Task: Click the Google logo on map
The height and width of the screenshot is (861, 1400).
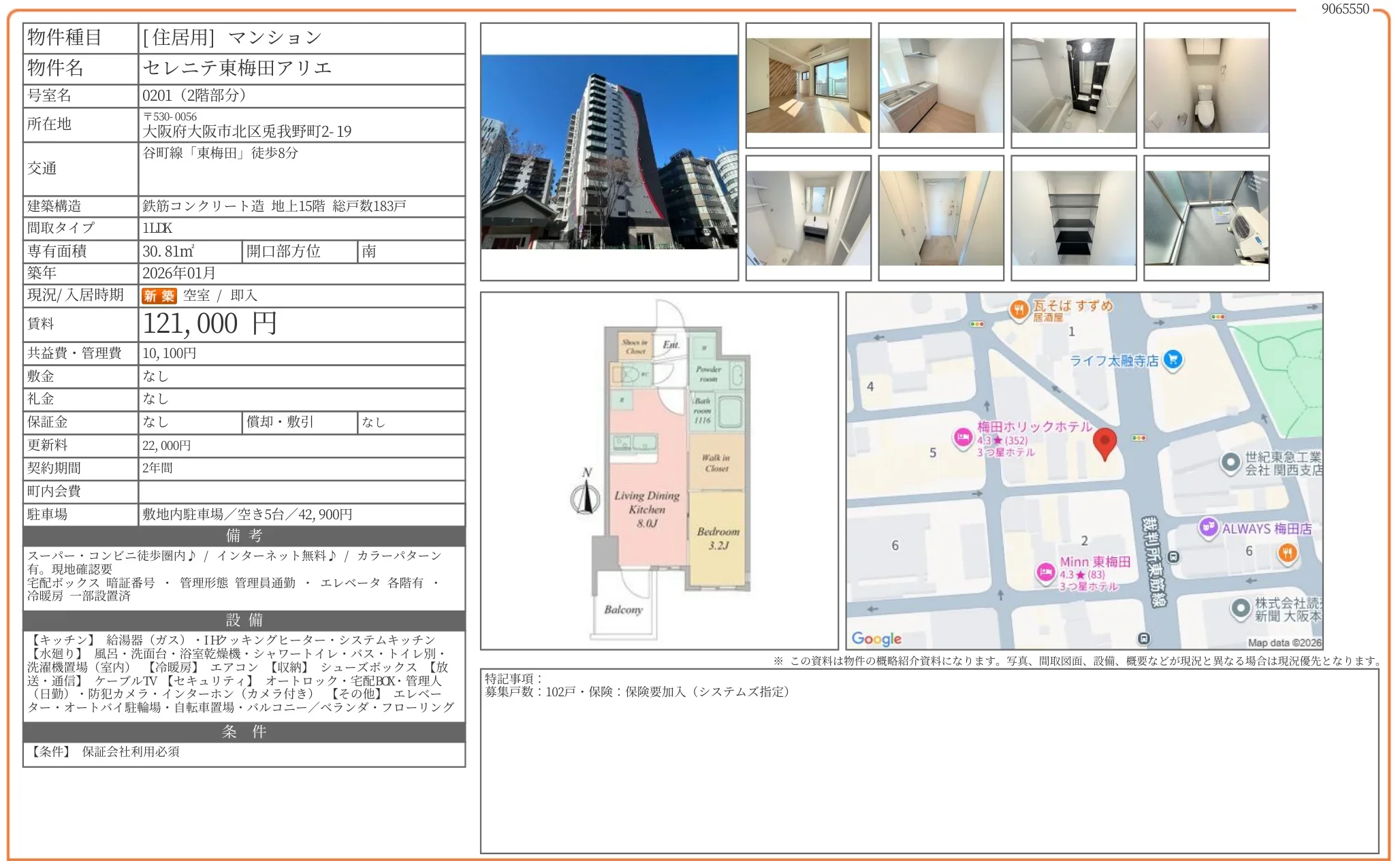Action: click(876, 638)
